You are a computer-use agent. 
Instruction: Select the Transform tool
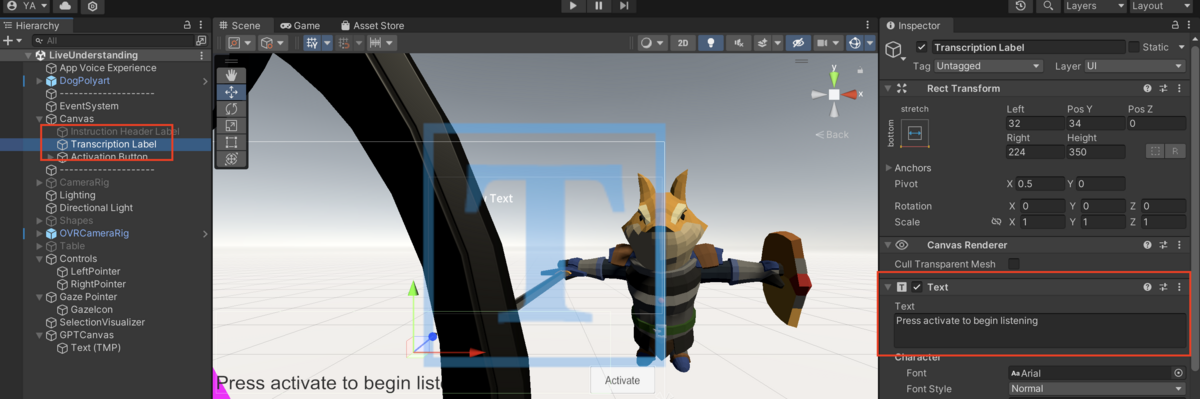coord(231,159)
